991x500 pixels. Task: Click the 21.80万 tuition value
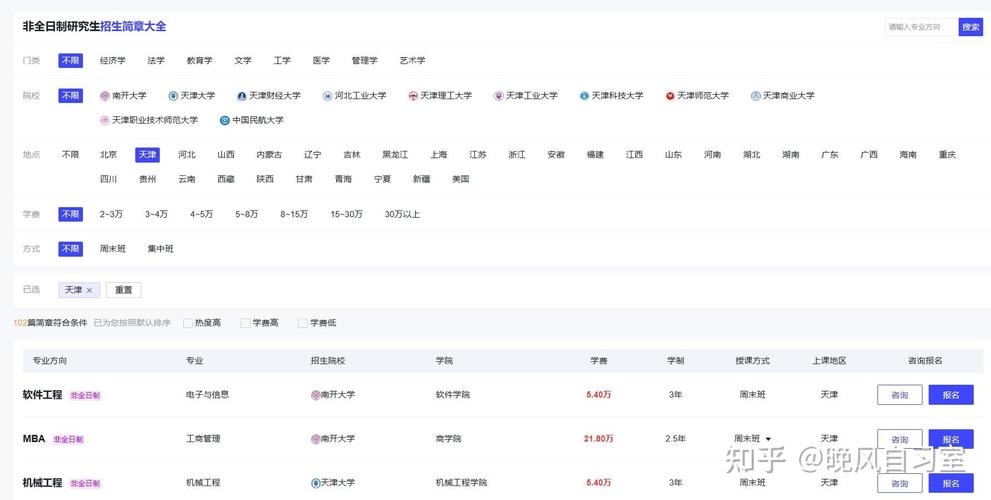tap(599, 439)
